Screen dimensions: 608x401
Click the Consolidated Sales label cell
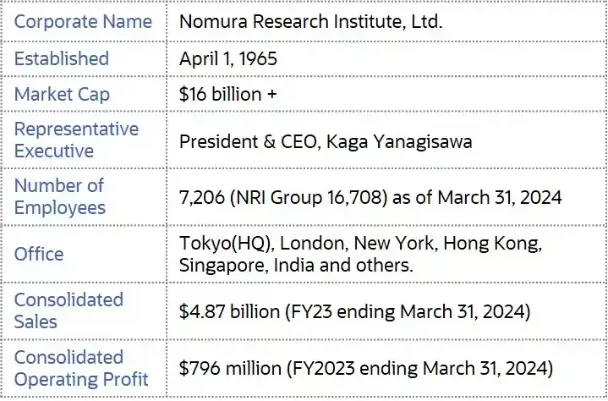click(69, 310)
